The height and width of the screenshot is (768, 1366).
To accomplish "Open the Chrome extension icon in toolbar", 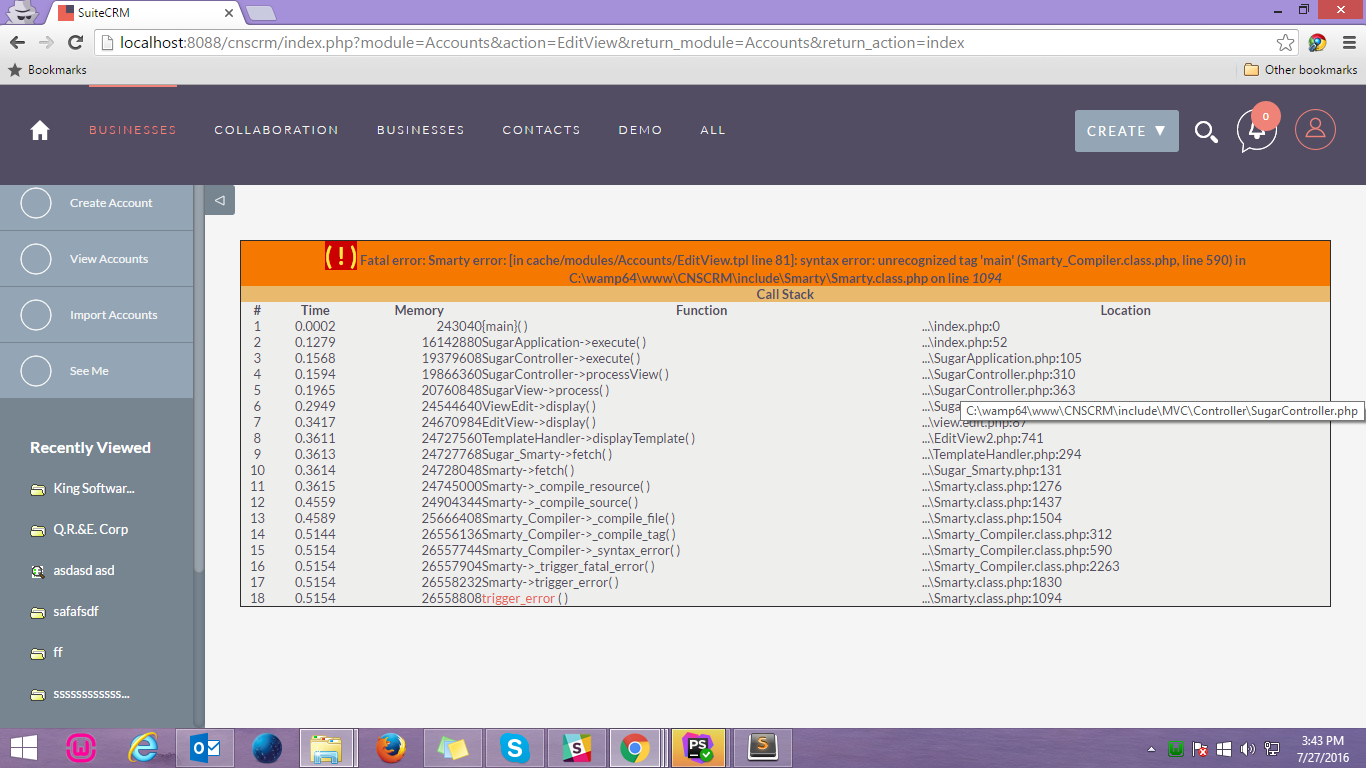I will (1317, 42).
